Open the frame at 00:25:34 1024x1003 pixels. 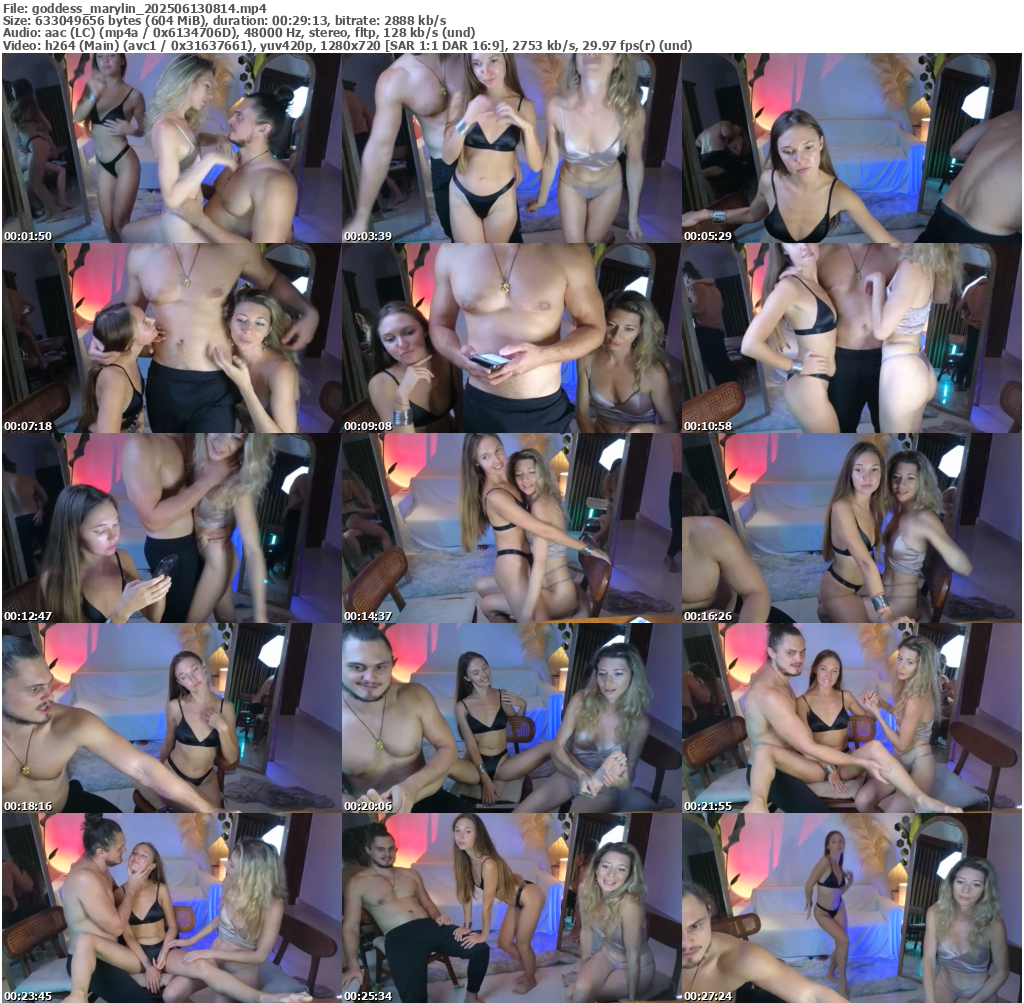click(511, 908)
